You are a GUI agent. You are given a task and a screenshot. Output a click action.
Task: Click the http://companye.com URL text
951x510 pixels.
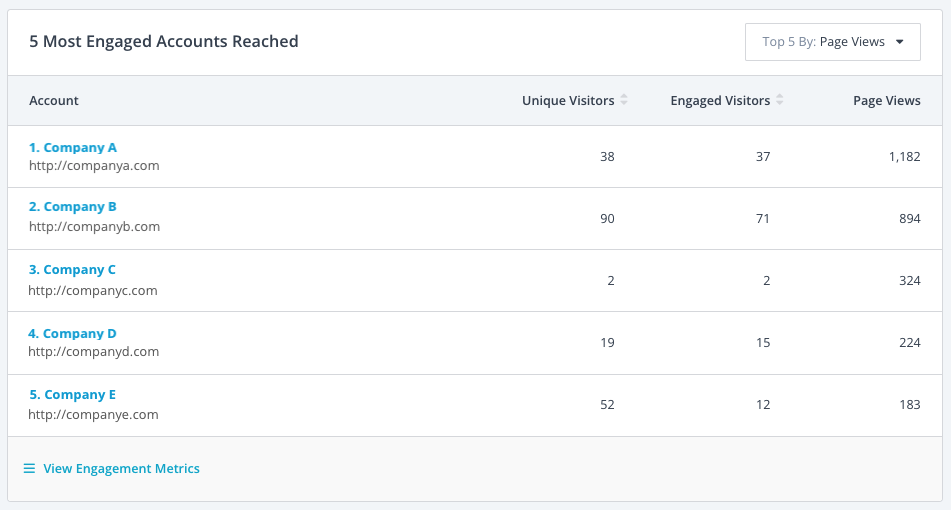tap(93, 414)
